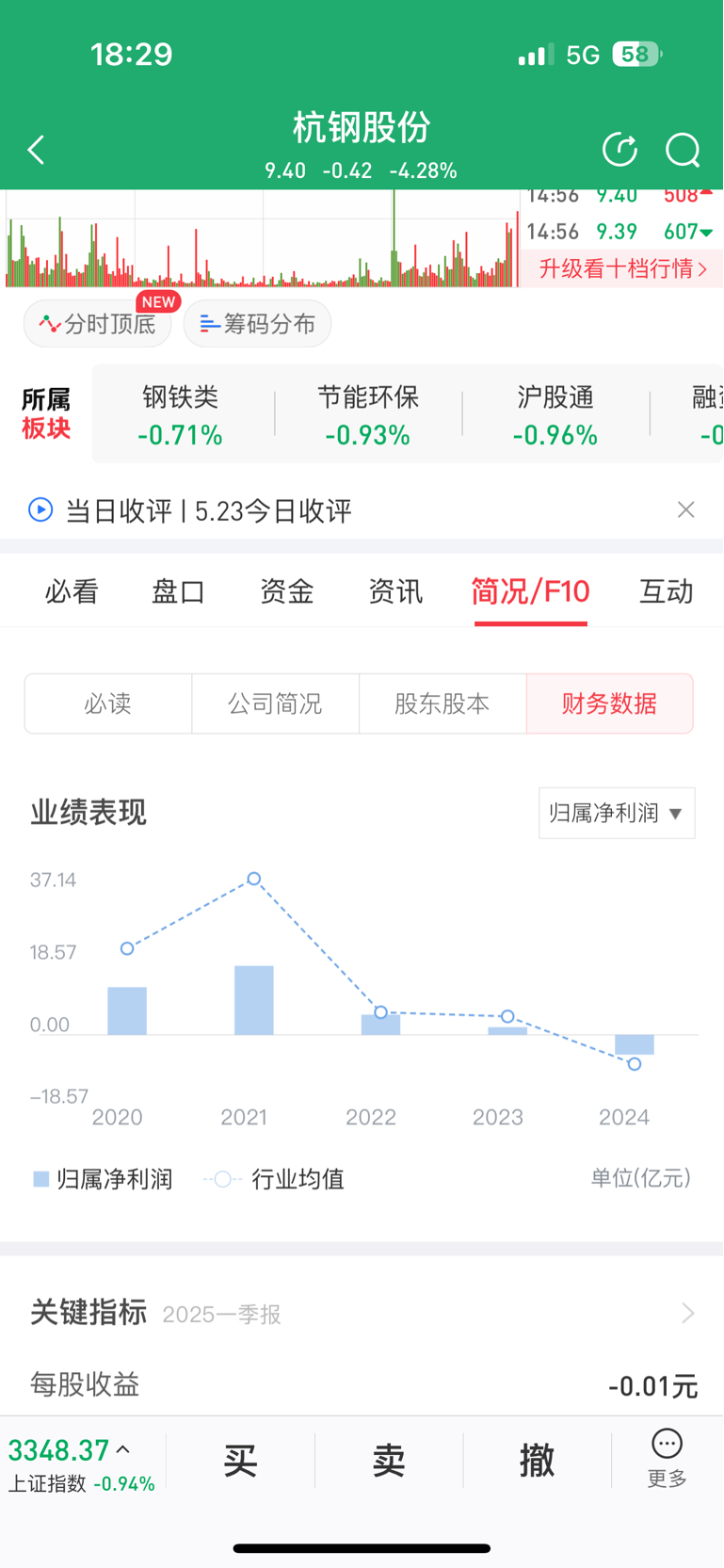Tap the battery indicator in status bar

[637, 55]
